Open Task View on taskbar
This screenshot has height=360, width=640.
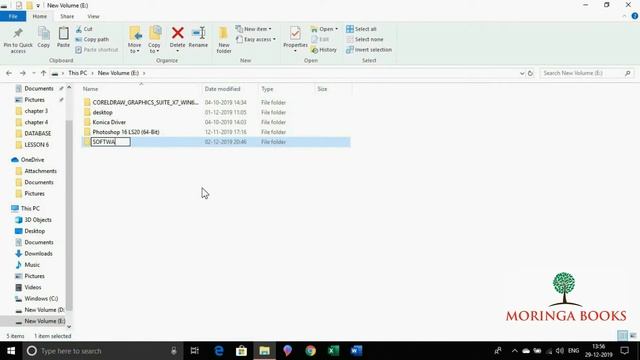coord(195,351)
